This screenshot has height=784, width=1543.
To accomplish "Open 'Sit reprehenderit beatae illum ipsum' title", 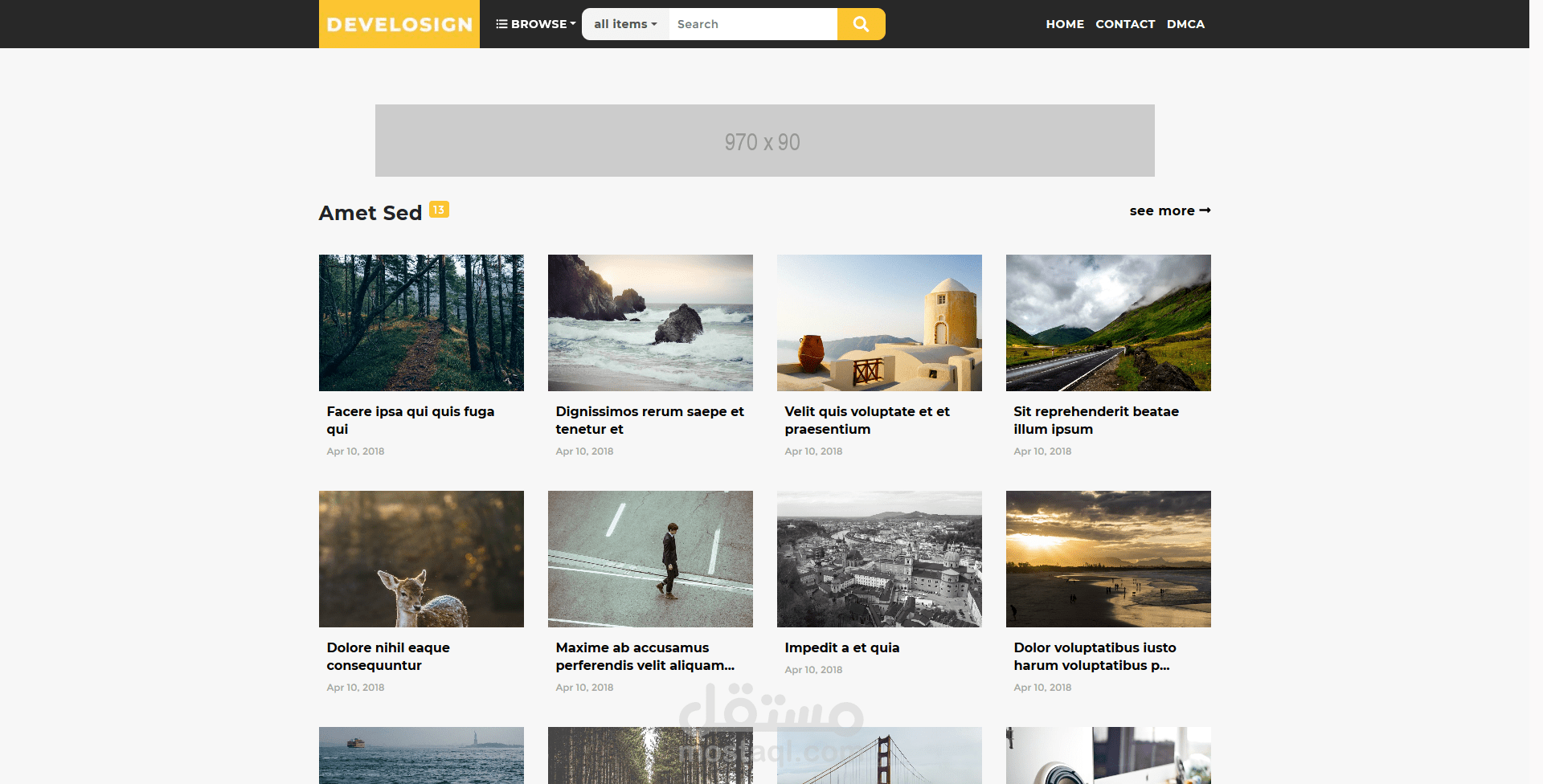I will click(x=1096, y=420).
